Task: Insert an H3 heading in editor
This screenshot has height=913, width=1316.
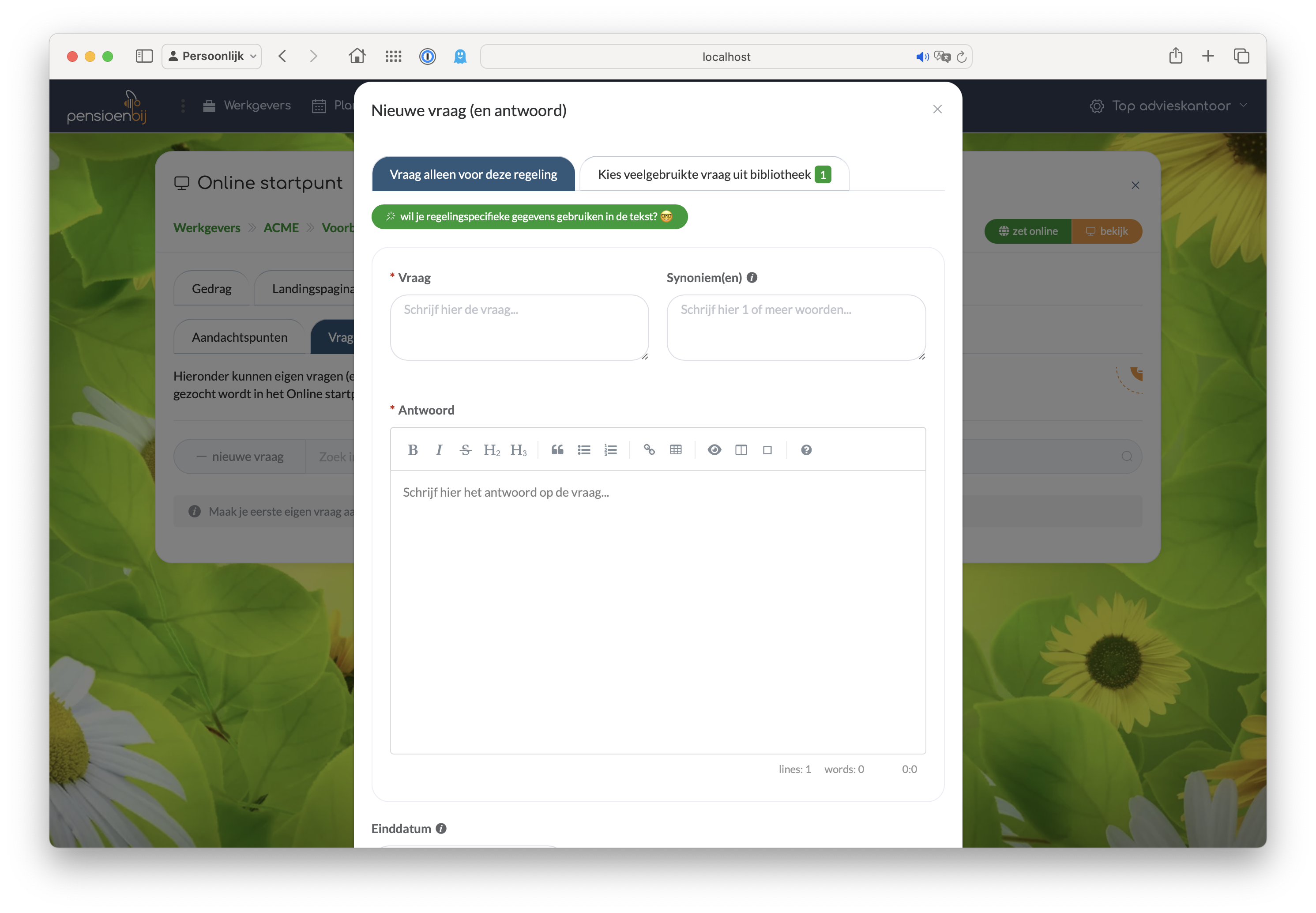Action: [x=519, y=450]
